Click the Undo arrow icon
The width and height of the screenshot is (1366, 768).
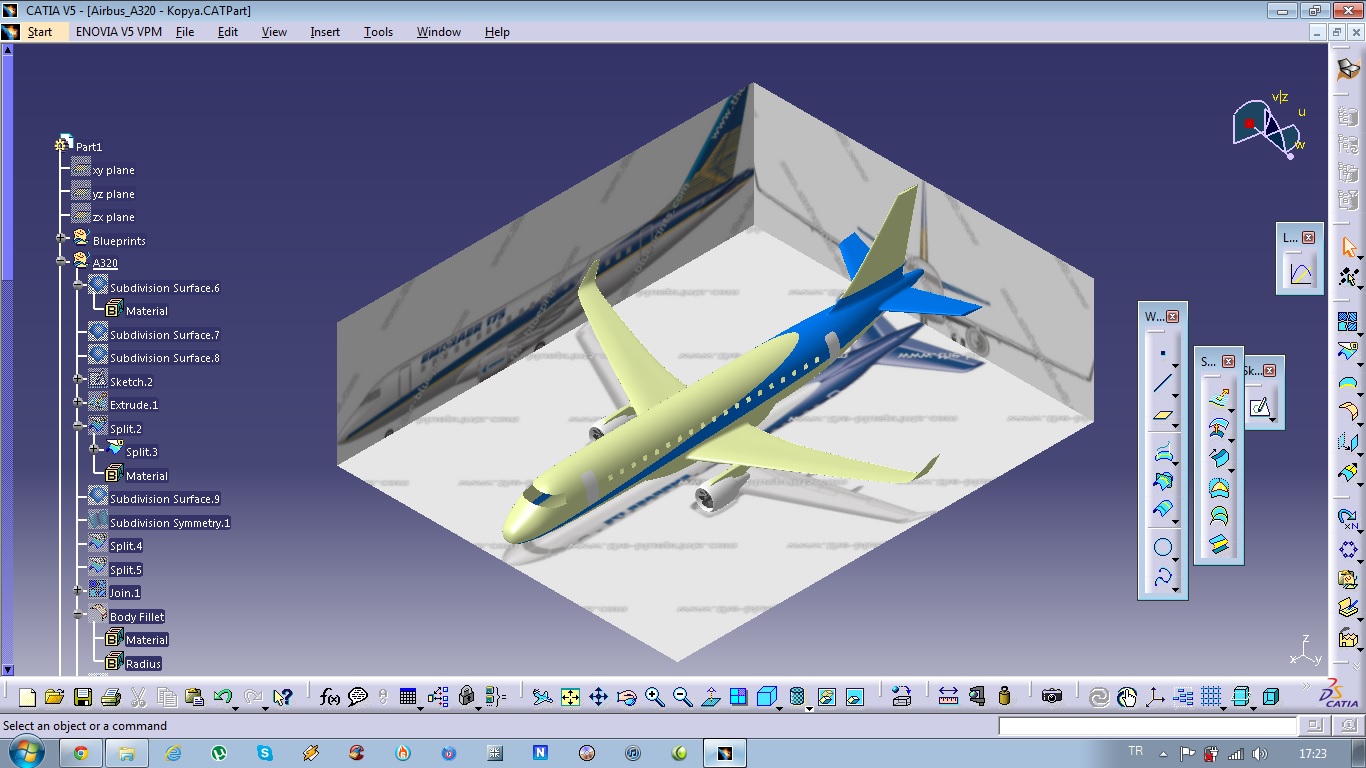tap(222, 697)
